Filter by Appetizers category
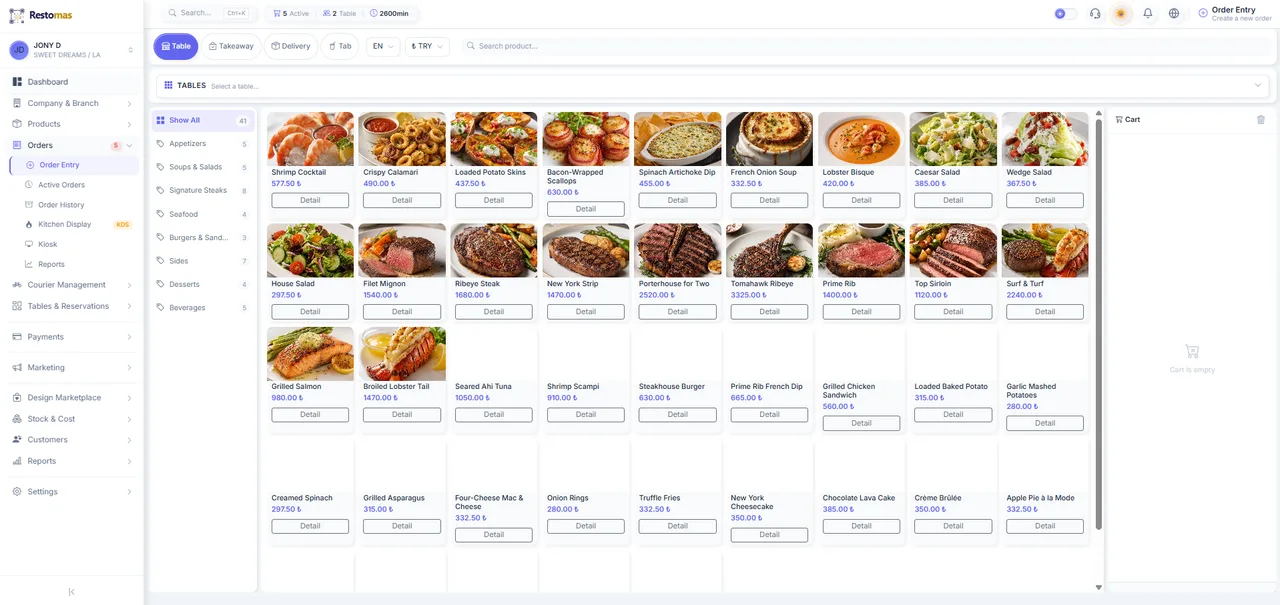 (203, 144)
